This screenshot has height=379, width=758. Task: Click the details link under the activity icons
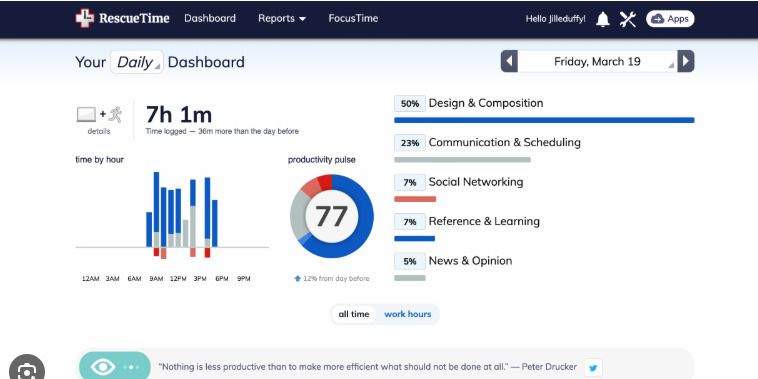99,131
